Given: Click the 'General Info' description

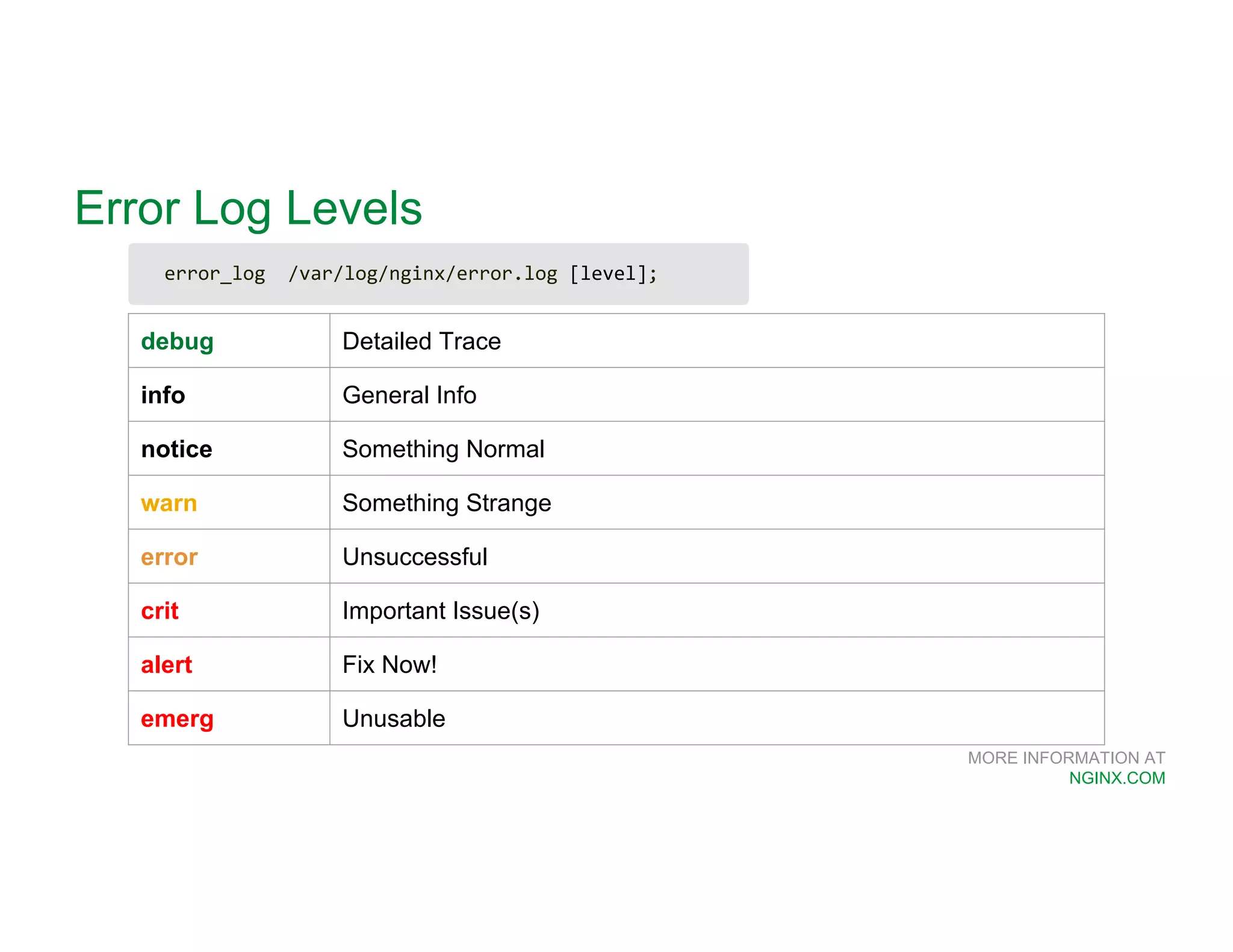Looking at the screenshot, I should (409, 395).
